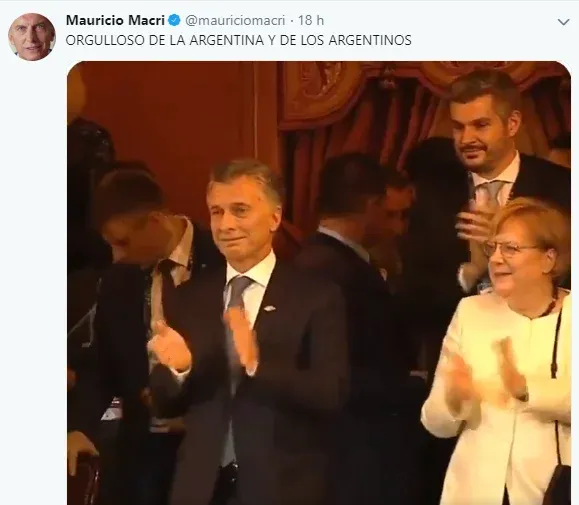The height and width of the screenshot is (505, 579).
Task: Visit the @mauriciomacri handle link
Action: coord(235,21)
